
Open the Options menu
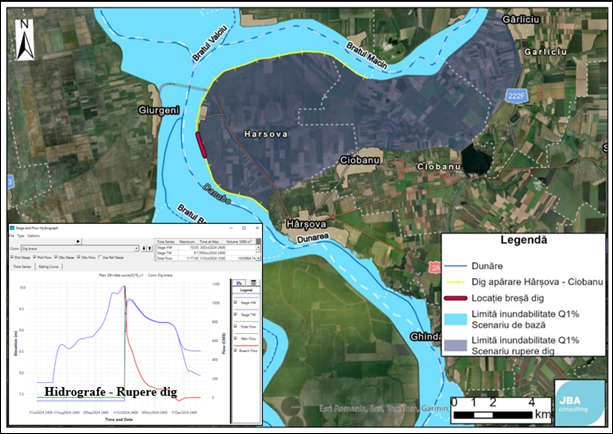coord(33,236)
